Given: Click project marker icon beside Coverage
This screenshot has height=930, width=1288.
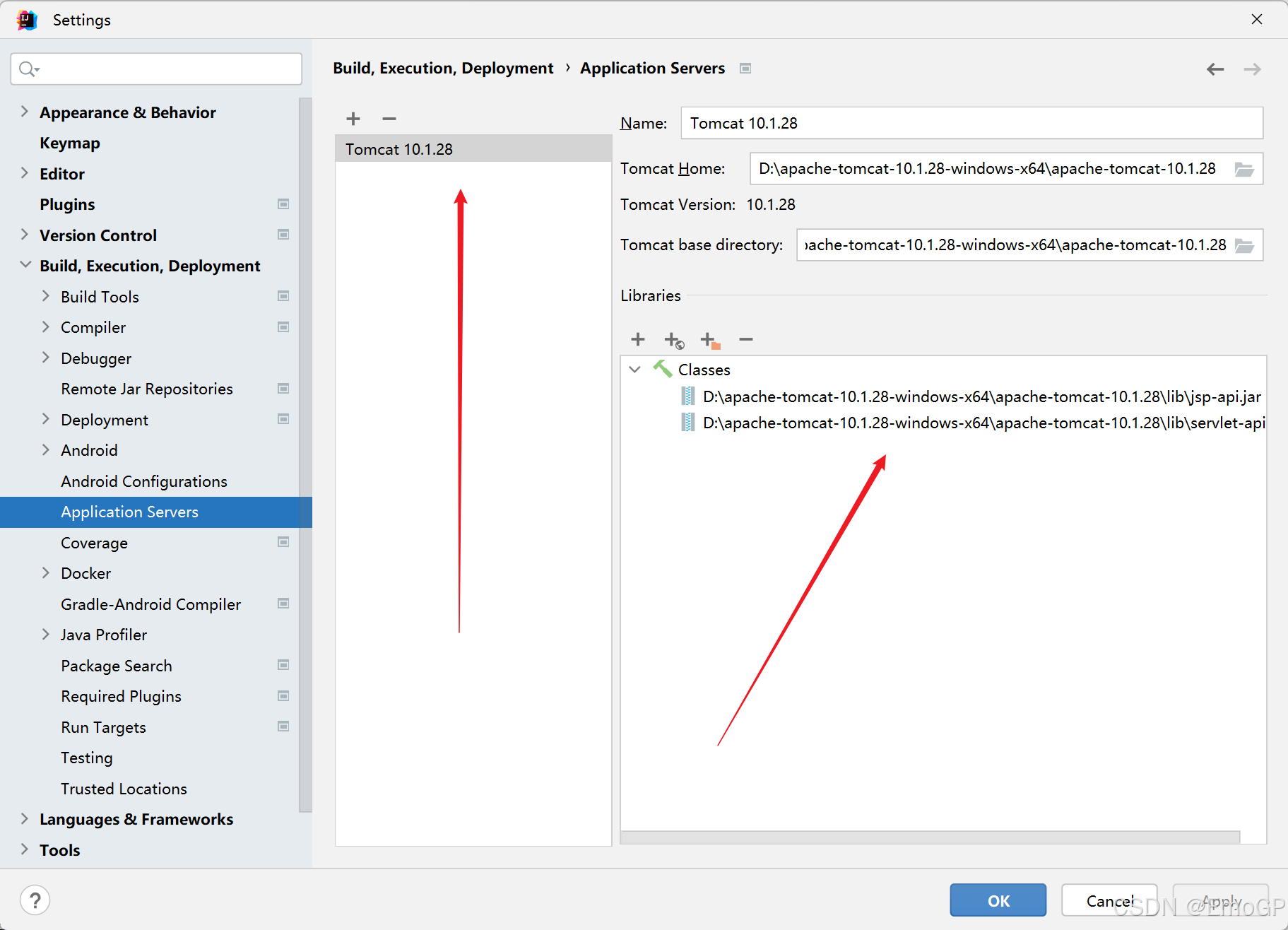Looking at the screenshot, I should (283, 542).
